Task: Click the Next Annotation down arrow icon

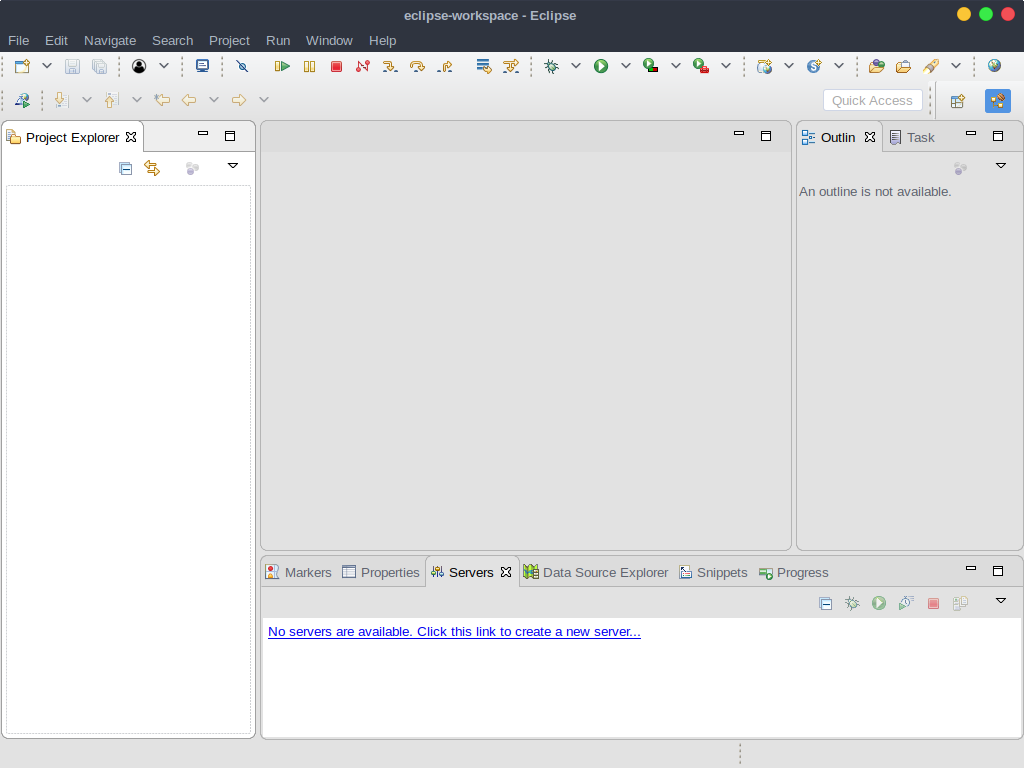Action: [x=61, y=100]
